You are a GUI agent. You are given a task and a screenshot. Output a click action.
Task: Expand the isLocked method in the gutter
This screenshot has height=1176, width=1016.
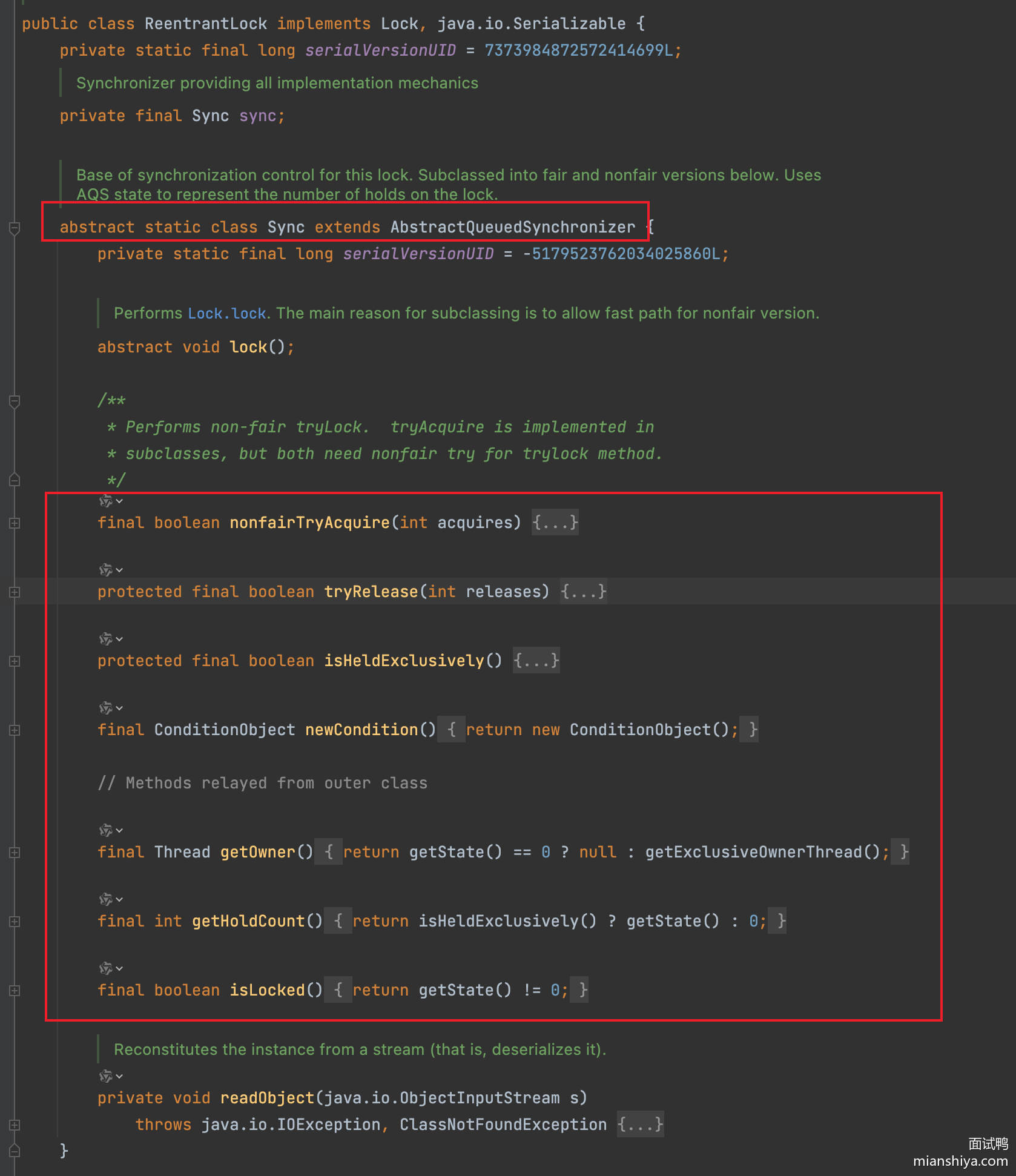click(x=15, y=991)
